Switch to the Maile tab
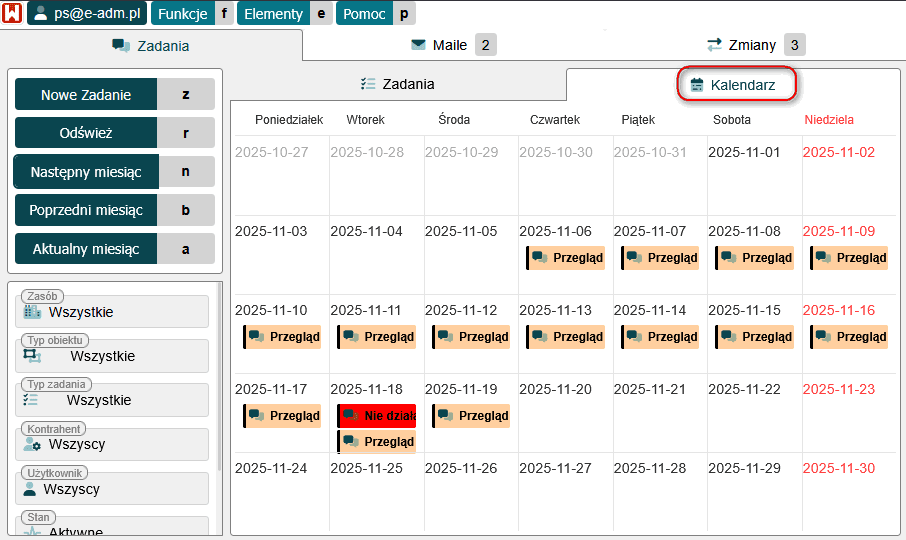 coord(453,45)
